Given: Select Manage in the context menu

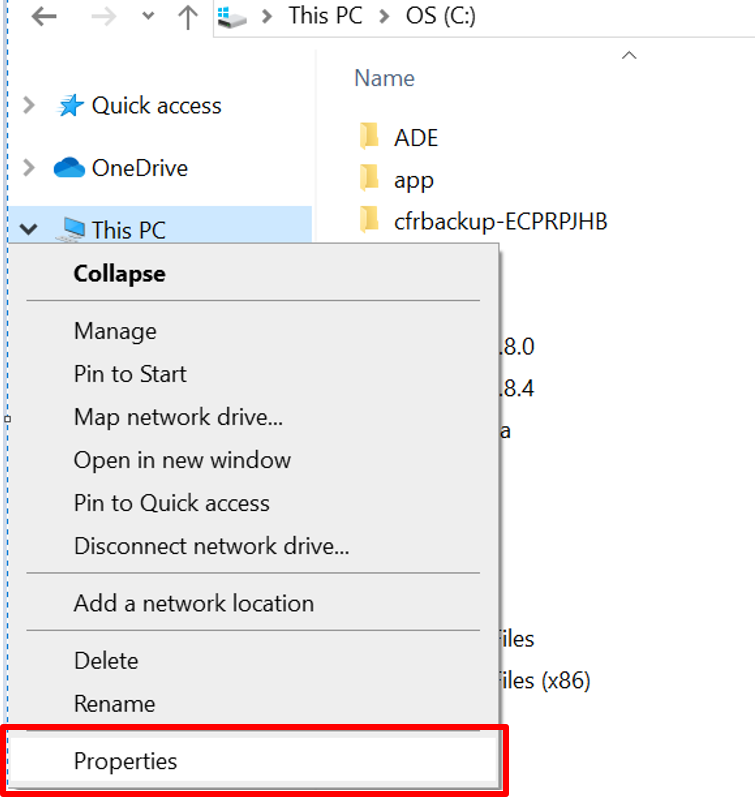Looking at the screenshot, I should pos(115,331).
